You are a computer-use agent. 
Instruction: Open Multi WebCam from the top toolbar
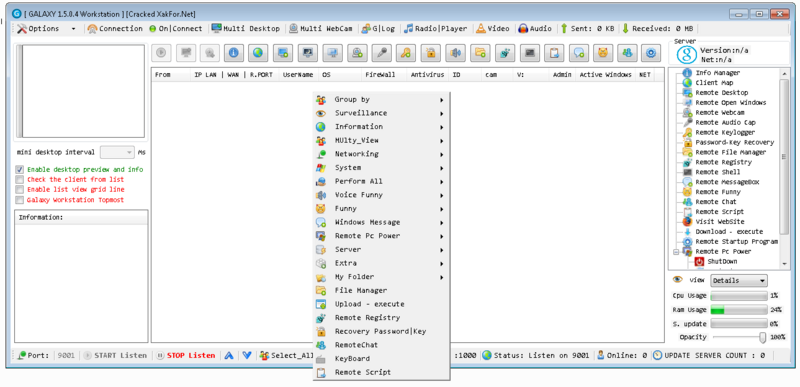click(321, 29)
